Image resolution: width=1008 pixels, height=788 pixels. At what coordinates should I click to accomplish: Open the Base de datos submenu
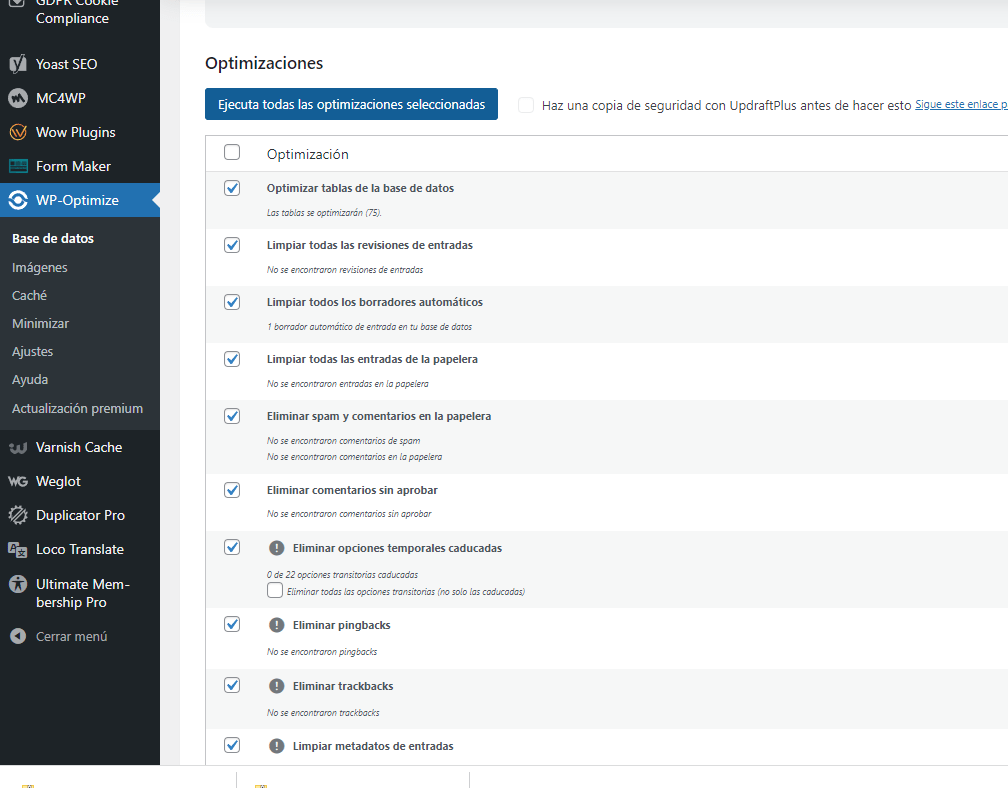coord(53,238)
